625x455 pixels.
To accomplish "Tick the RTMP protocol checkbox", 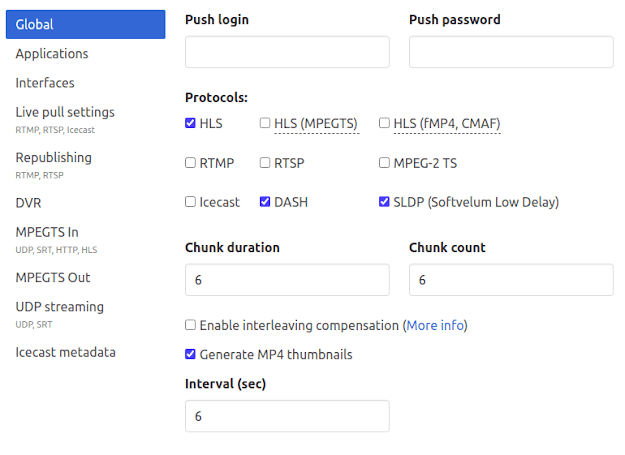I will click(x=191, y=163).
